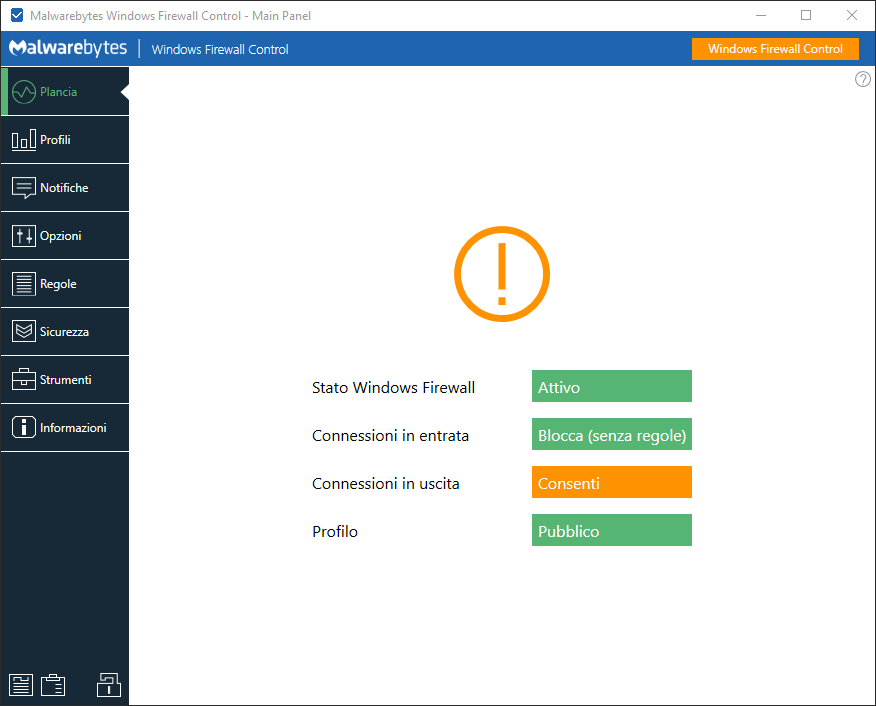Click the orange Windows Firewall Control button

click(x=775, y=49)
